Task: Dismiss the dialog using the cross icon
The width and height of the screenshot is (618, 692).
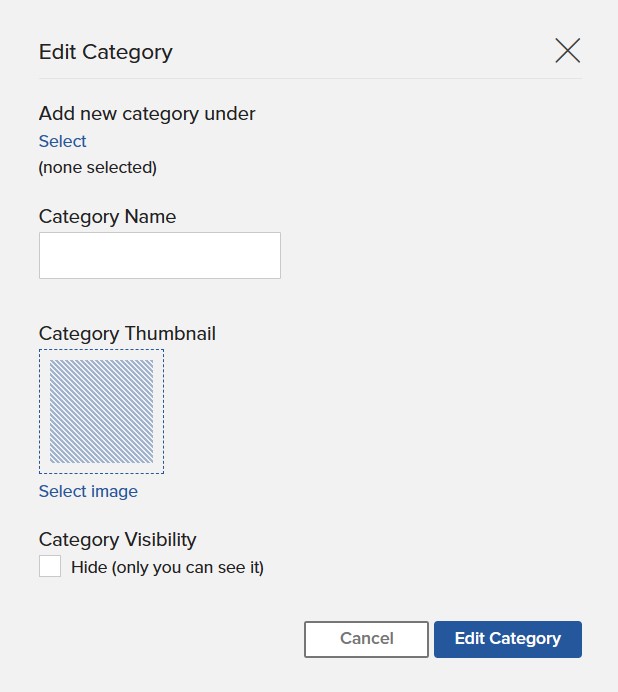Action: click(567, 51)
